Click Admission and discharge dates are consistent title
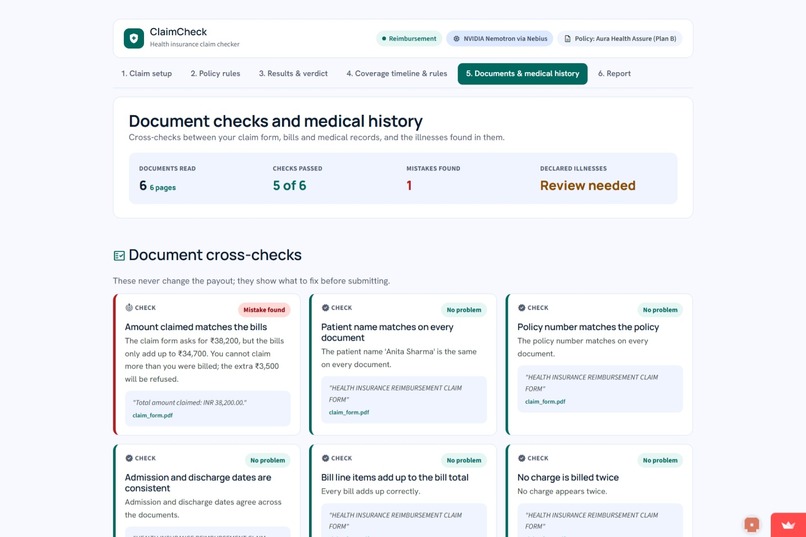This screenshot has width=806, height=537. click(x=198, y=483)
